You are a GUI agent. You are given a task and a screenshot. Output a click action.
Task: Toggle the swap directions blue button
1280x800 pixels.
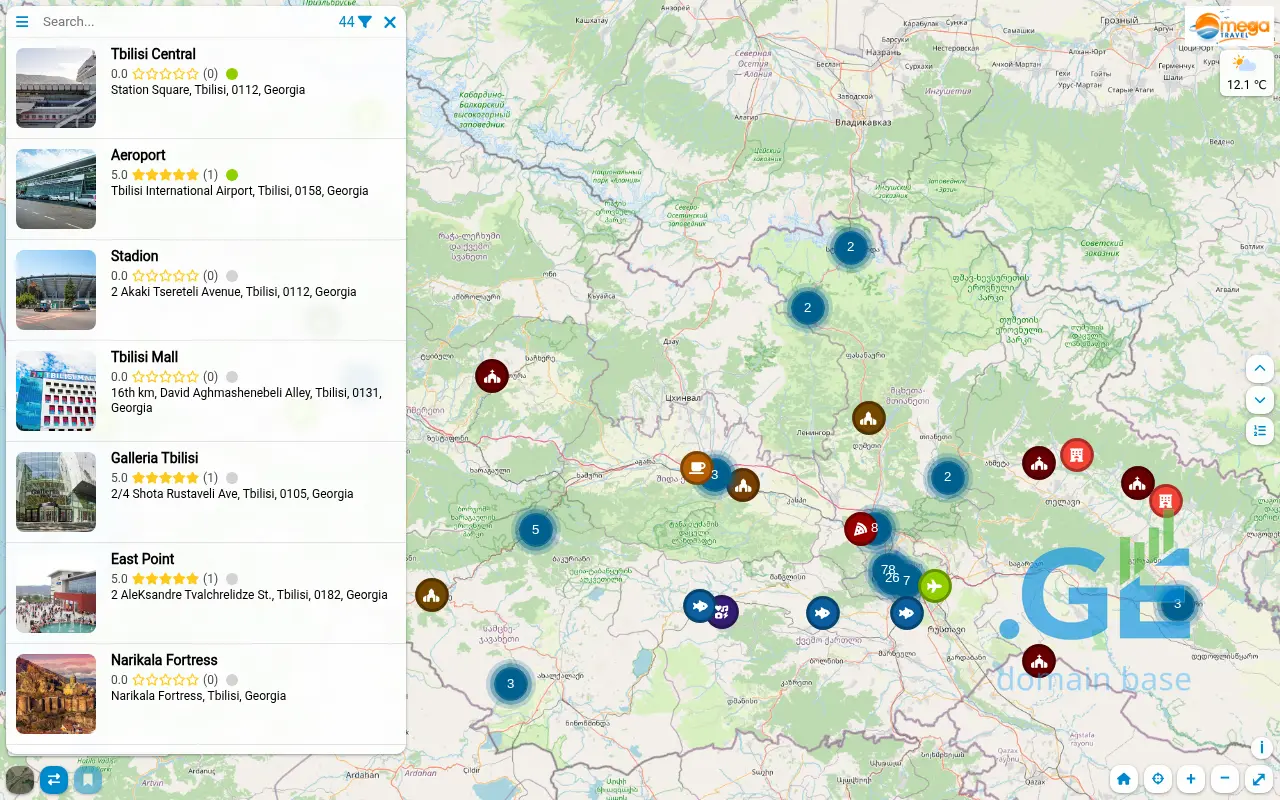[54, 779]
